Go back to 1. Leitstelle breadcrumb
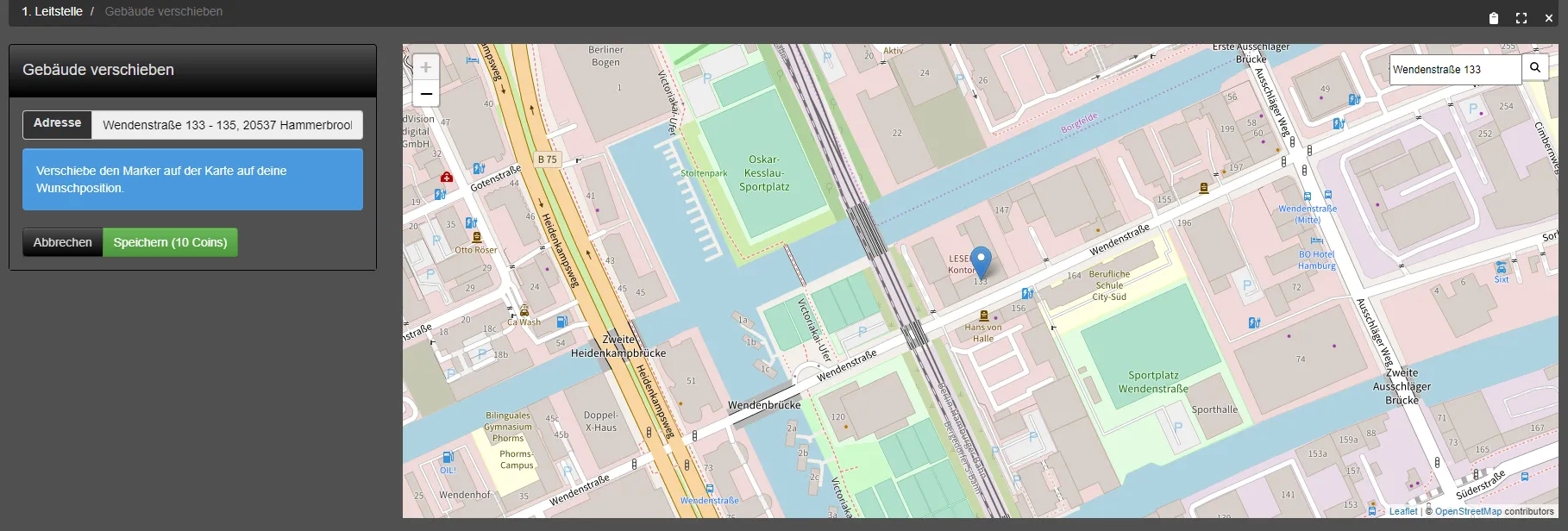 pyautogui.click(x=52, y=11)
